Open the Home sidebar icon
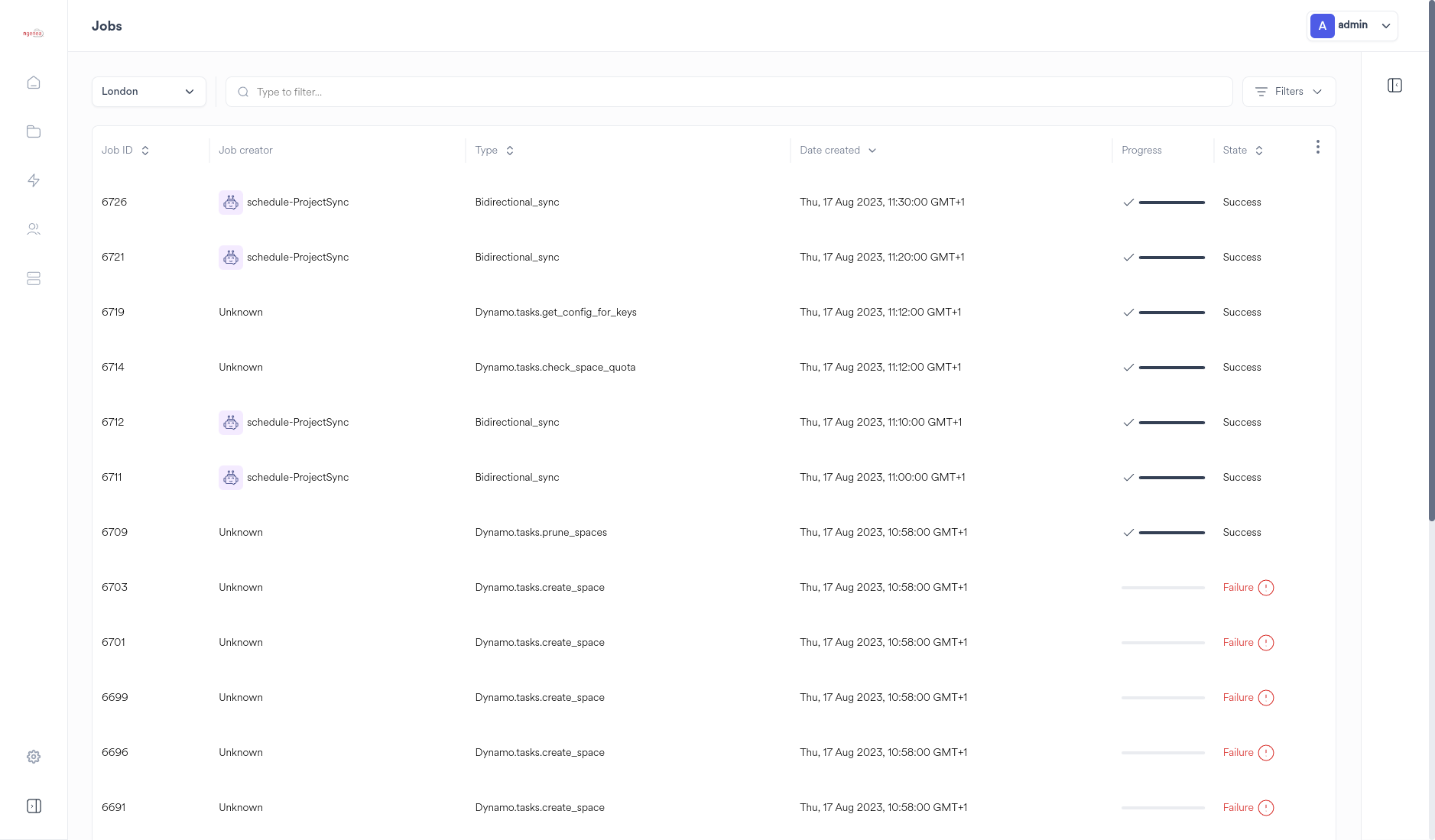The width and height of the screenshot is (1435, 840). (x=34, y=82)
